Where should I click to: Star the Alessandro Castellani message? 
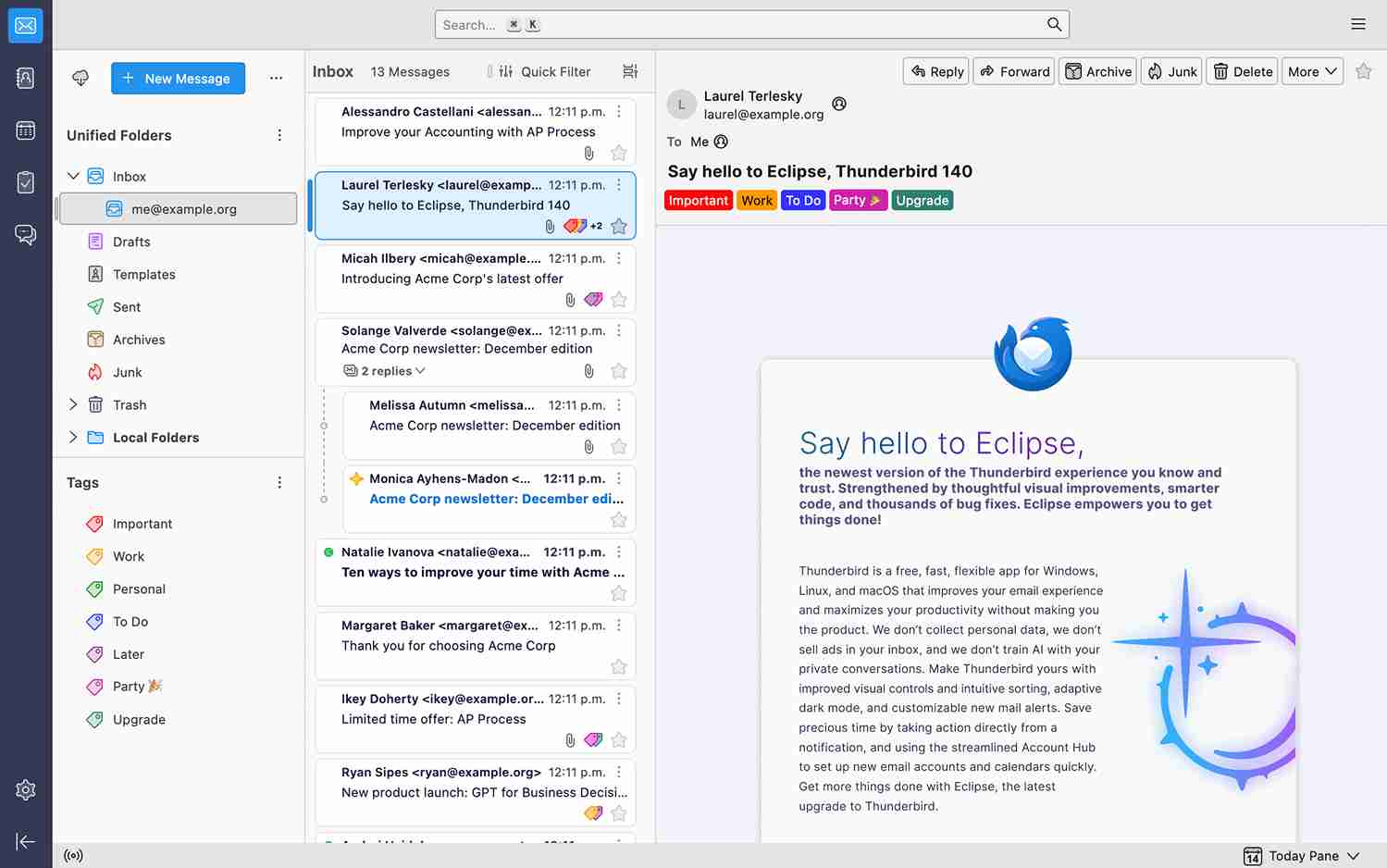(619, 153)
